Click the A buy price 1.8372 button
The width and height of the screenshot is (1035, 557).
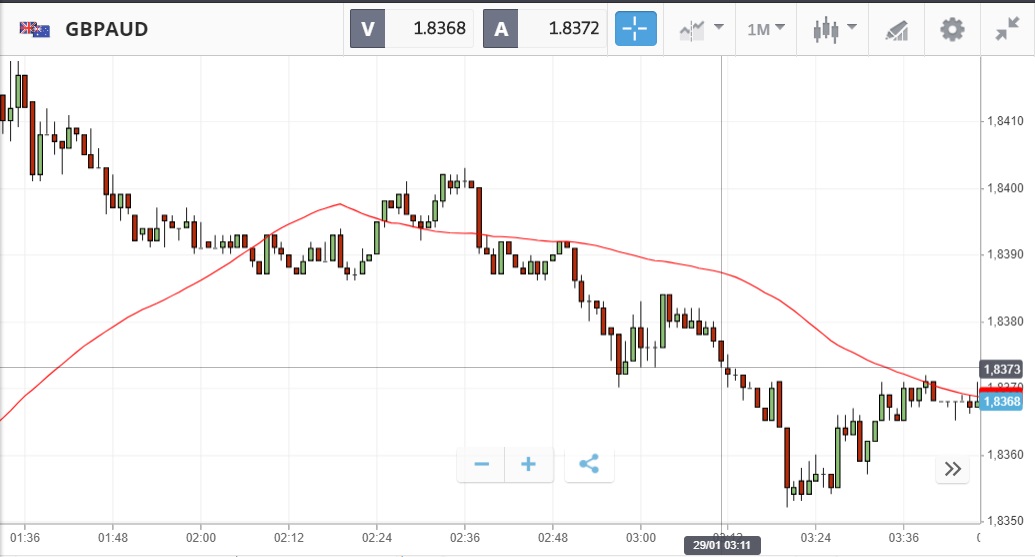545,29
